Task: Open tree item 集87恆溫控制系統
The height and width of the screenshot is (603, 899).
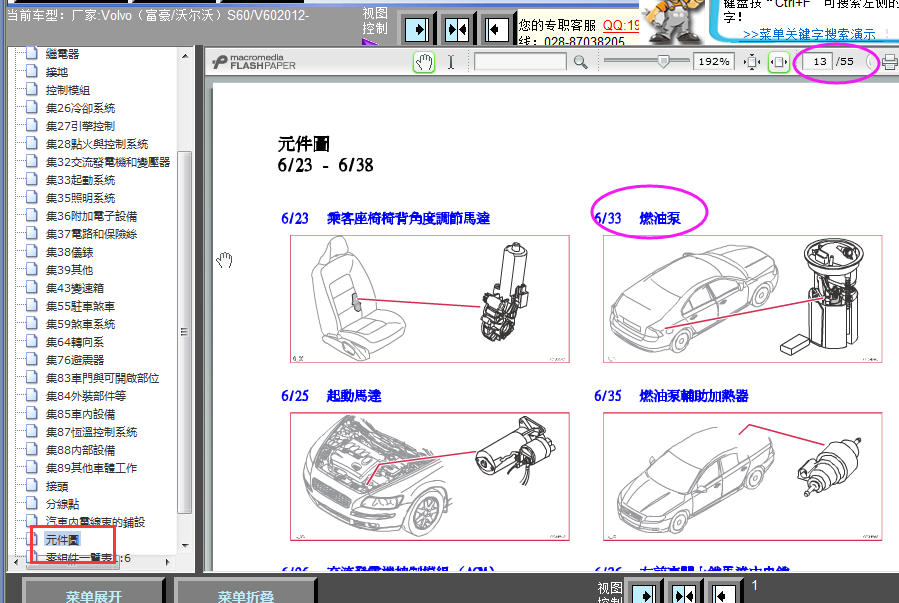Action: 92,432
